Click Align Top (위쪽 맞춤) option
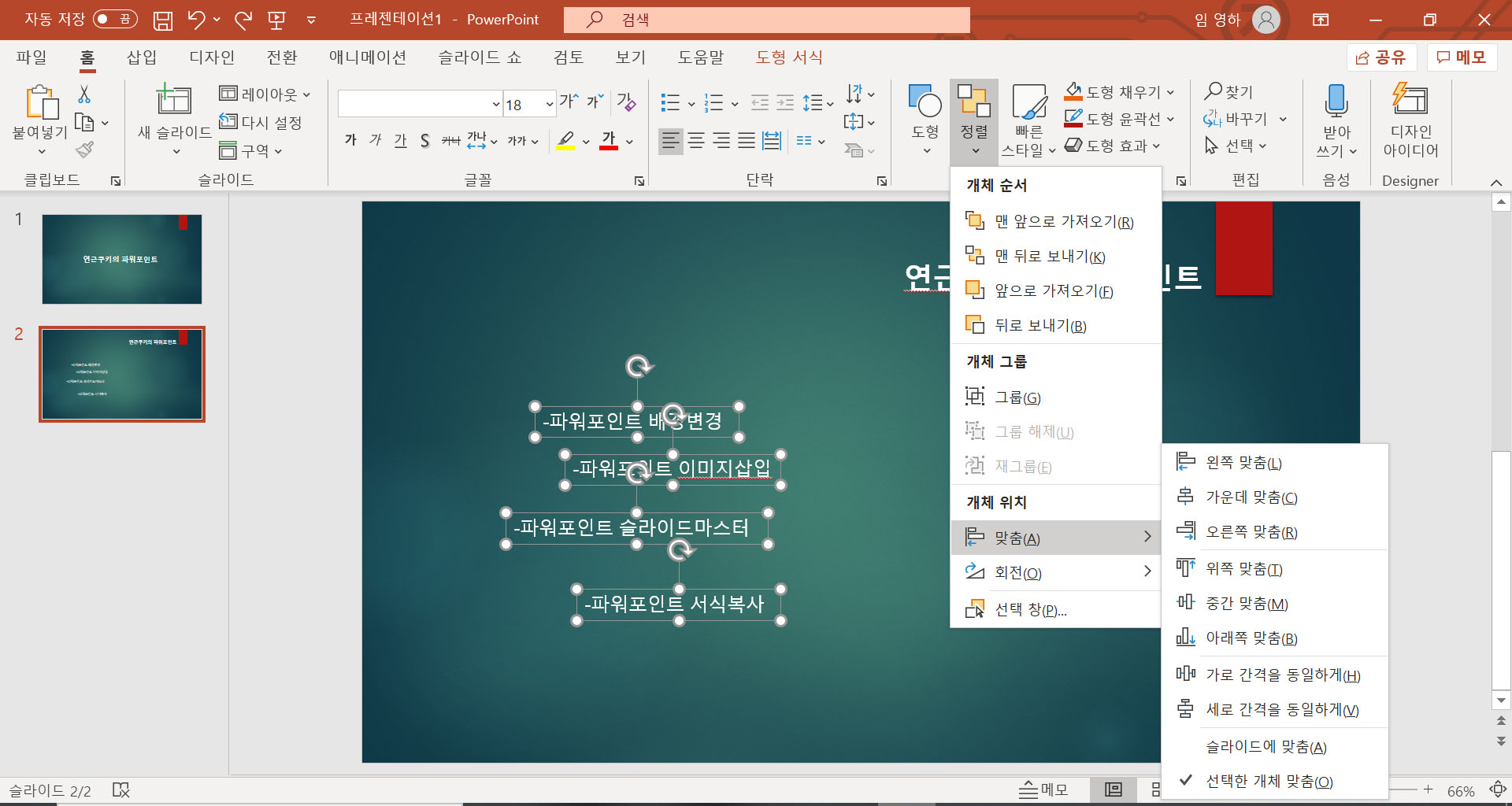This screenshot has height=806, width=1512. [x=1274, y=568]
